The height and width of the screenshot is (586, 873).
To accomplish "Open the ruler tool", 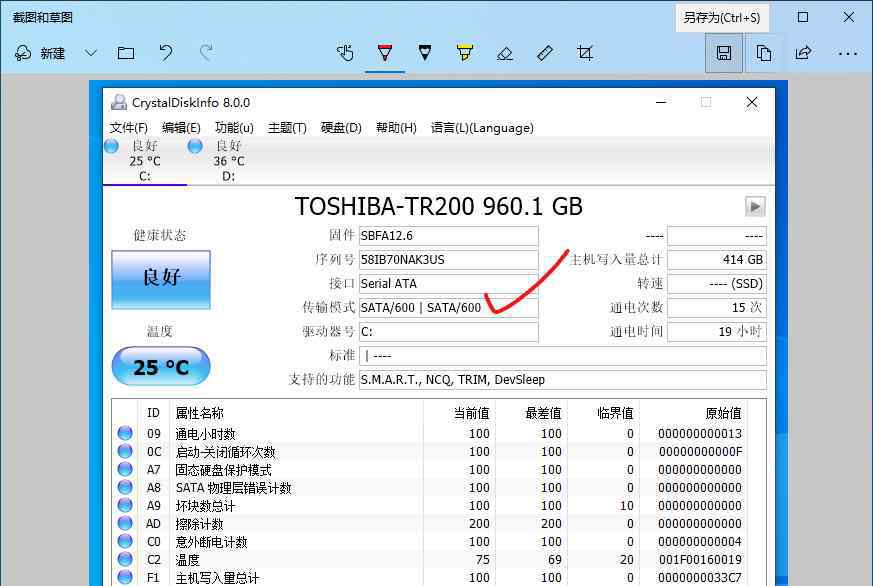I will pos(545,53).
